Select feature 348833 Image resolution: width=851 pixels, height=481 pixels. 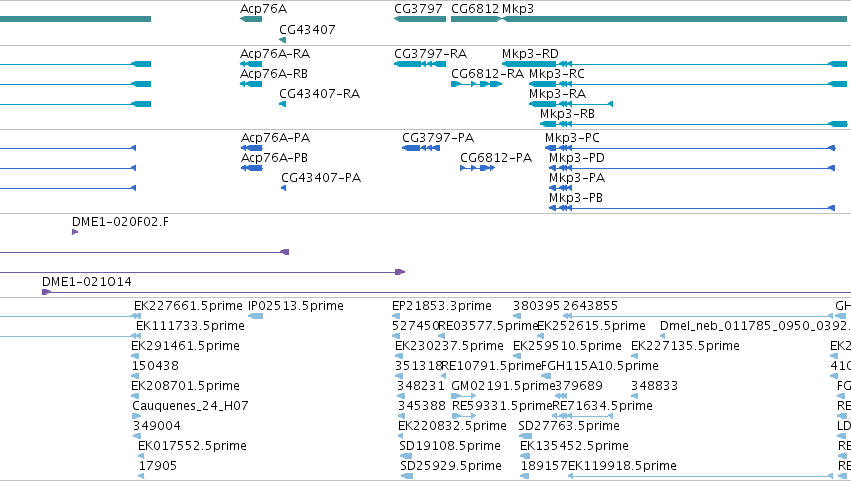point(634,396)
